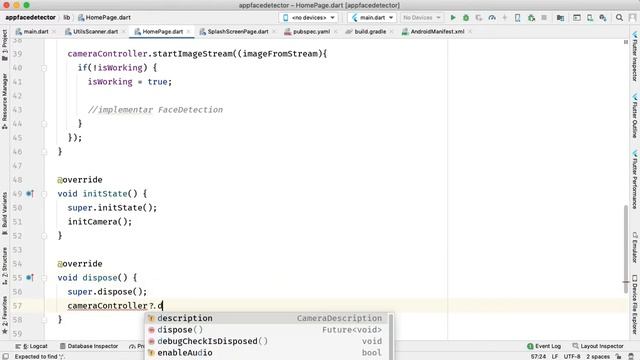The width and height of the screenshot is (640, 360).
Task: Open the Project Structure folder icon
Action: (560, 18)
